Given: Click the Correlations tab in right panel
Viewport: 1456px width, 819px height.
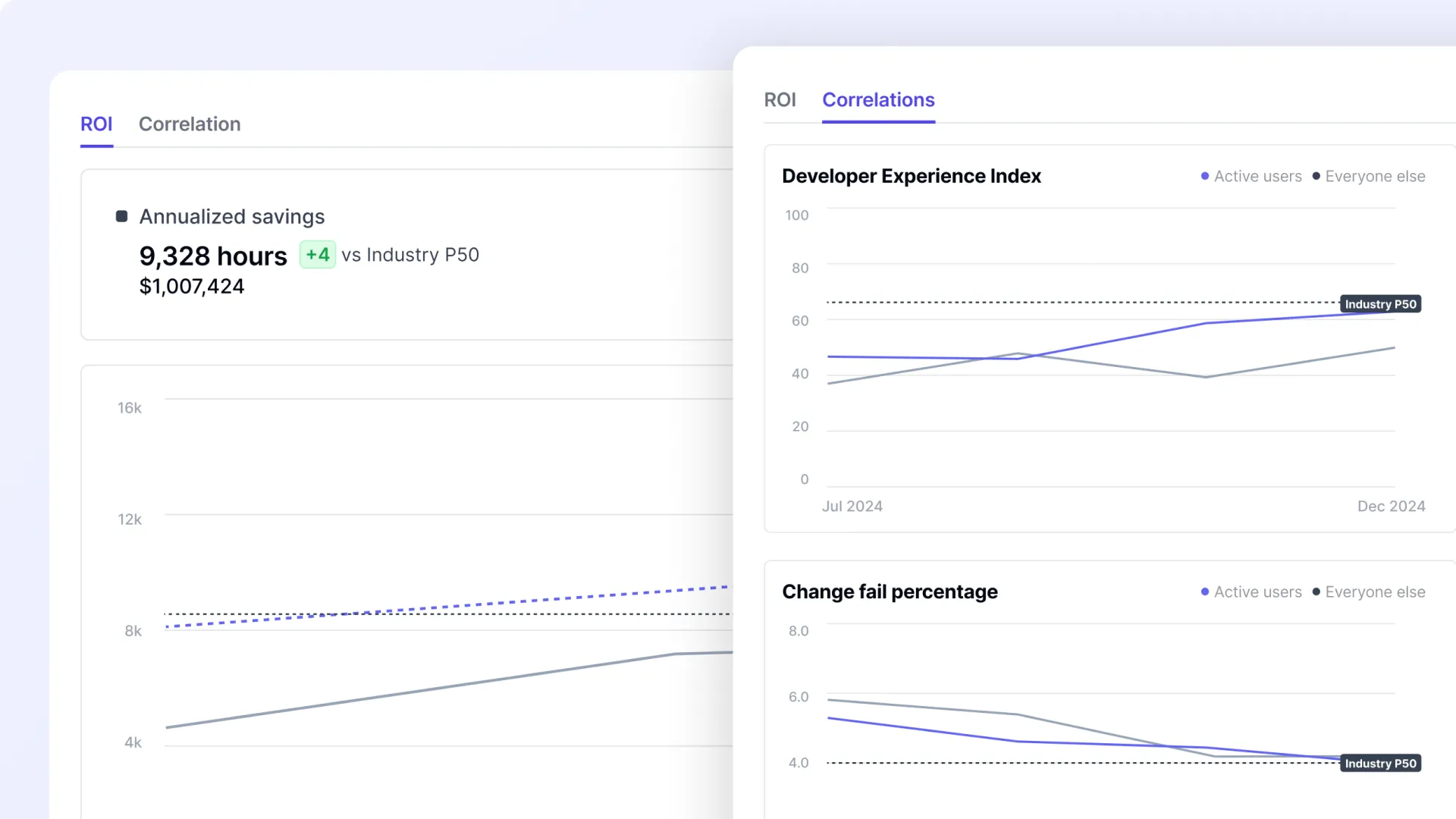Looking at the screenshot, I should tap(878, 100).
